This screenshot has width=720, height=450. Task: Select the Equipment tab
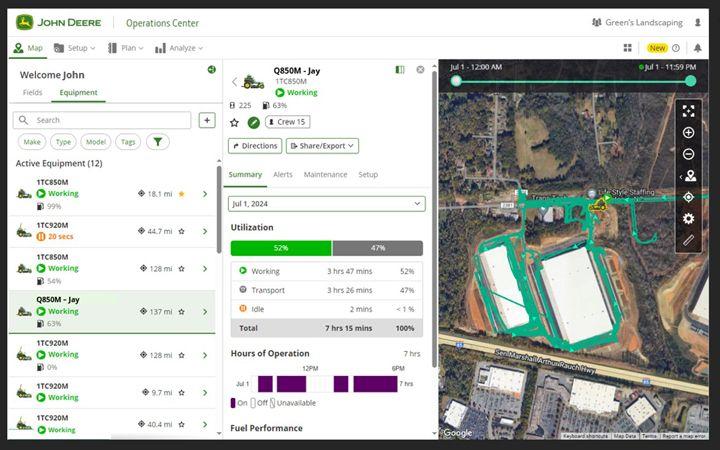point(79,92)
